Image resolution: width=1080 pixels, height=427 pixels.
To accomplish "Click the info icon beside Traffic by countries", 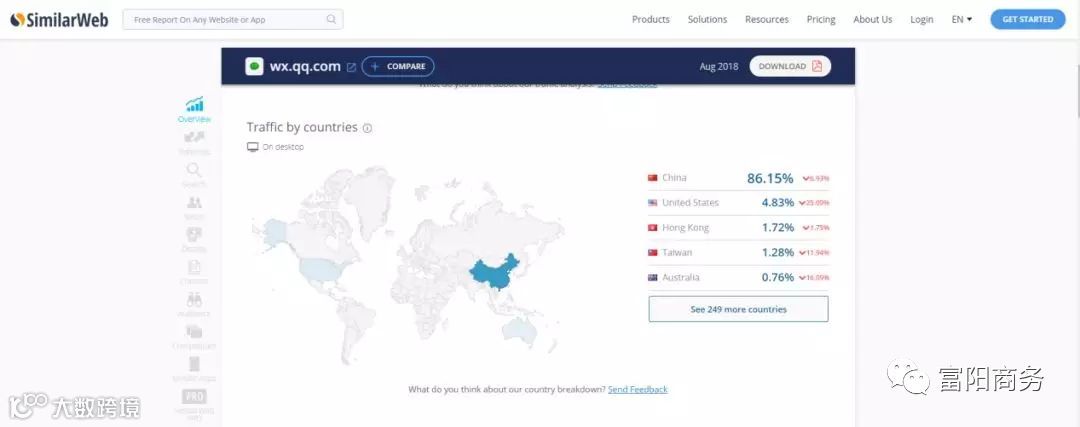I will point(367,128).
